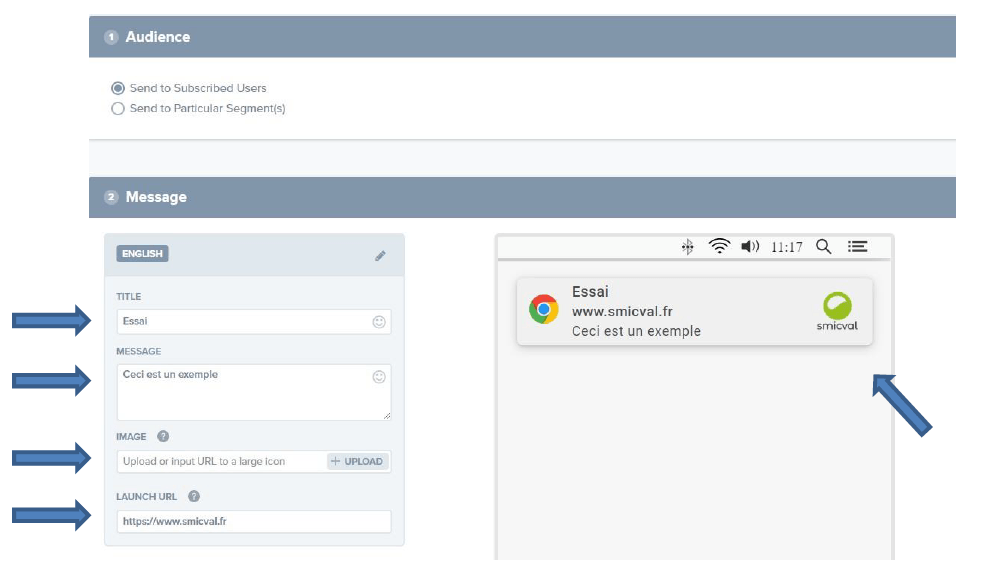Open emoji picker in the Title field
Image resolution: width=989 pixels, height=581 pixels.
[379, 322]
